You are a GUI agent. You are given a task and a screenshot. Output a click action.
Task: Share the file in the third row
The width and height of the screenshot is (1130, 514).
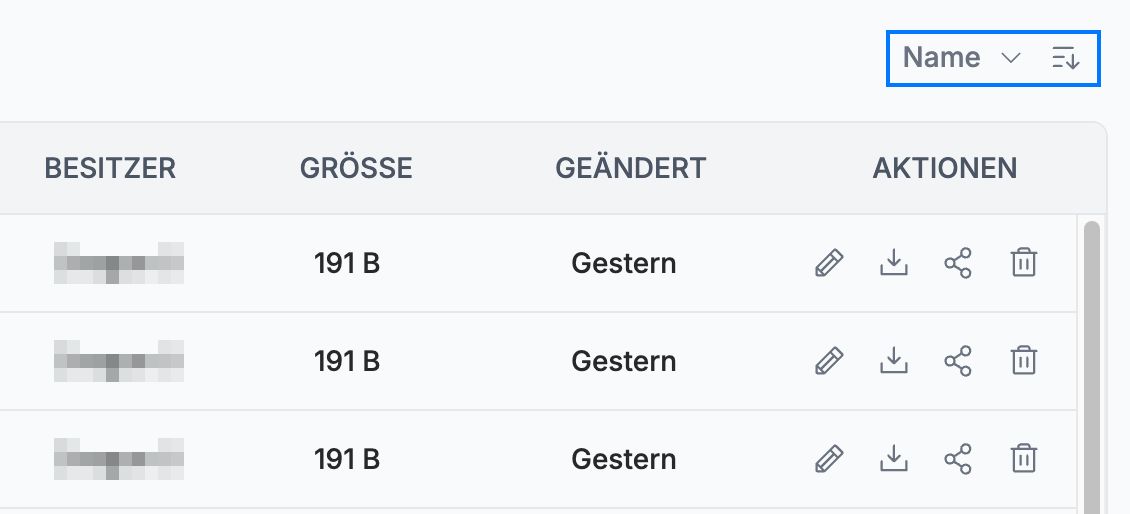(x=958, y=458)
